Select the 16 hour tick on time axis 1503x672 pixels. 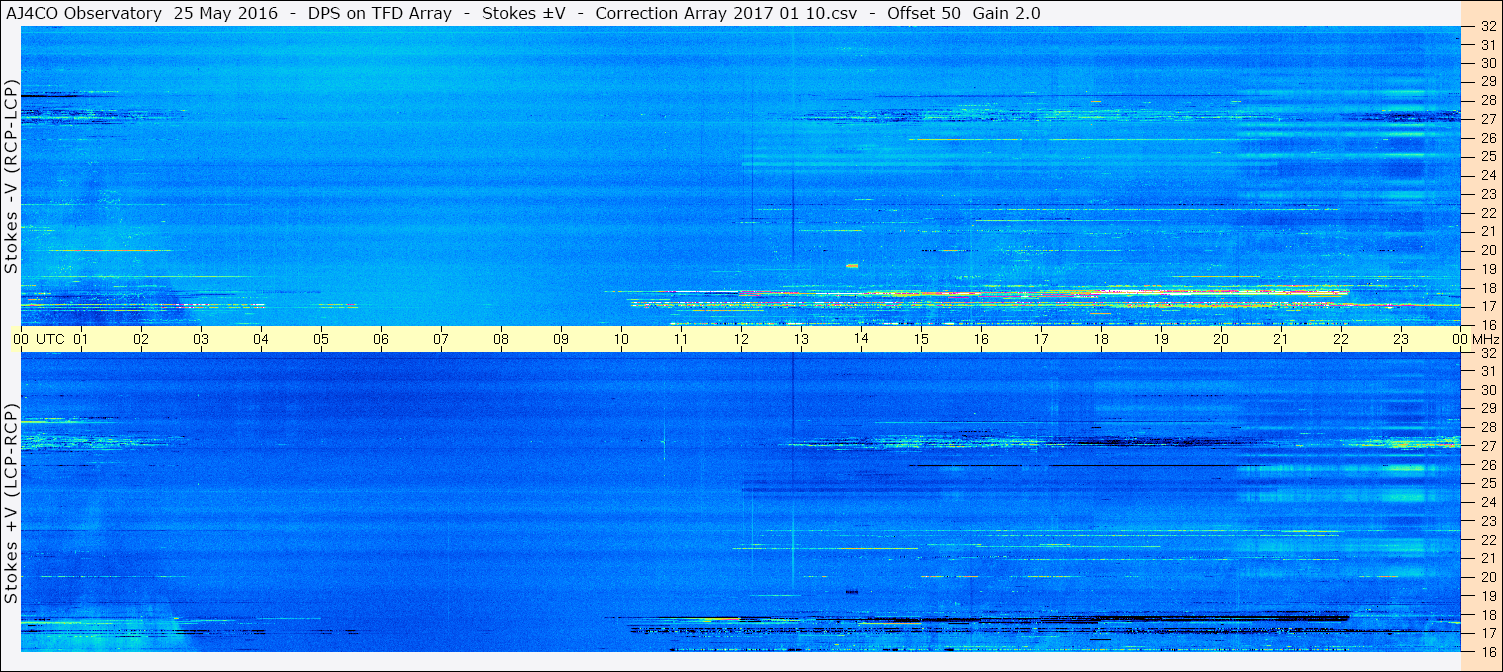click(981, 339)
